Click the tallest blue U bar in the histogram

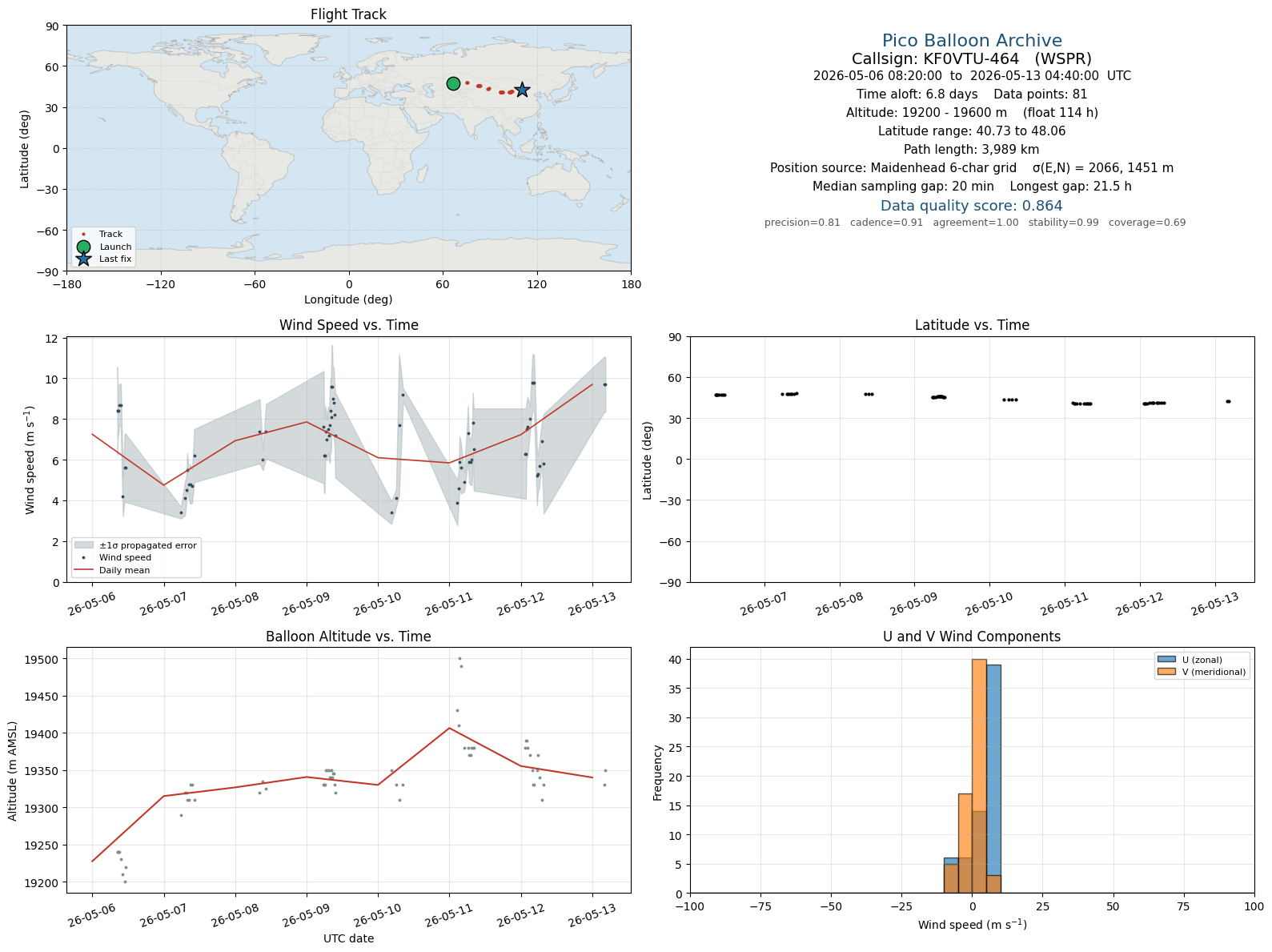[993, 779]
